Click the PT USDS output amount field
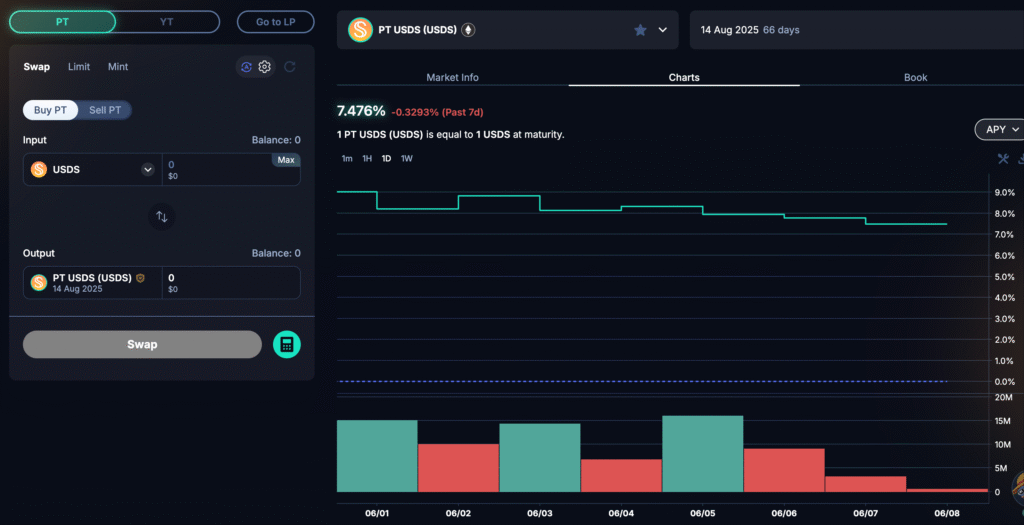This screenshot has width=1024, height=525. point(231,283)
